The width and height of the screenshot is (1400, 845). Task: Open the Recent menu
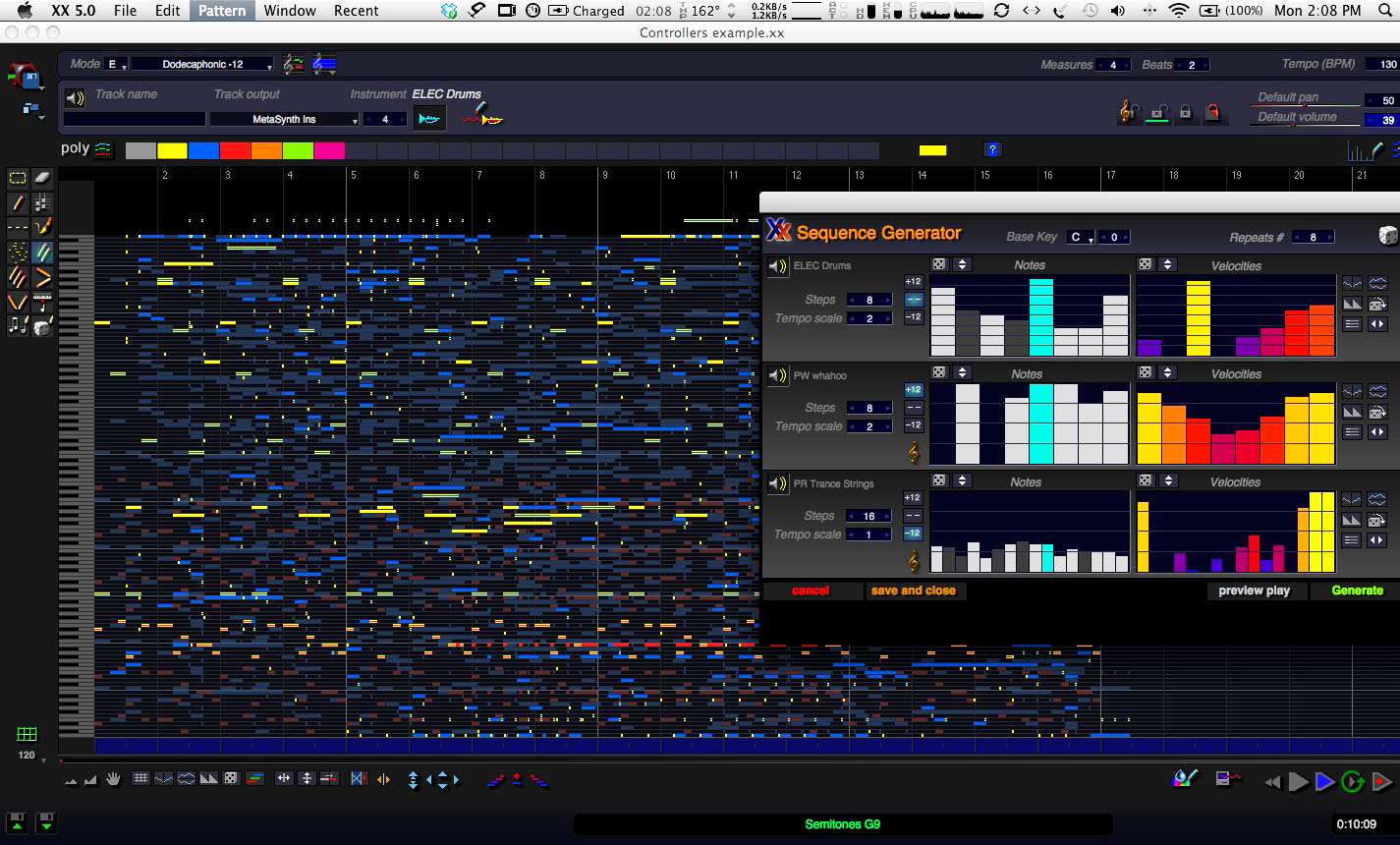click(x=356, y=11)
